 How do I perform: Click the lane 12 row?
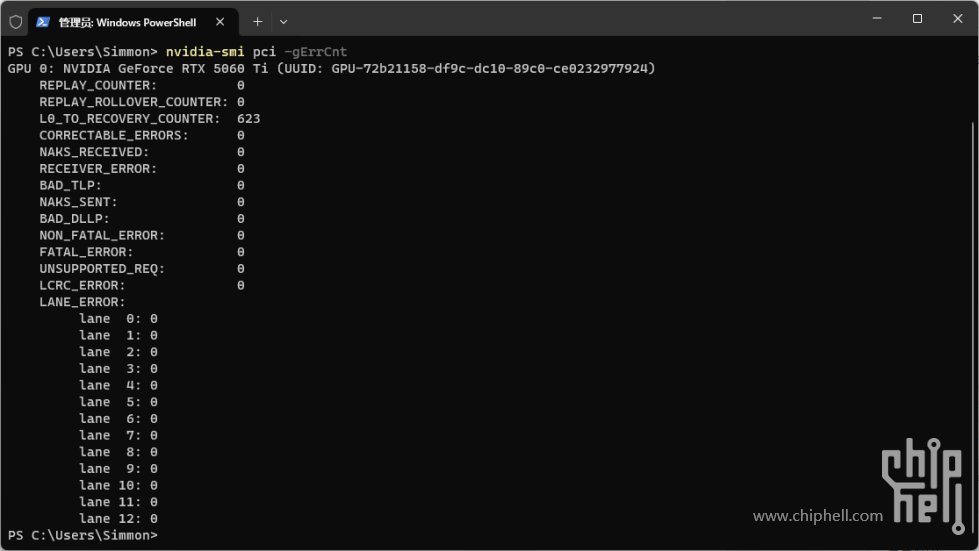click(x=118, y=519)
